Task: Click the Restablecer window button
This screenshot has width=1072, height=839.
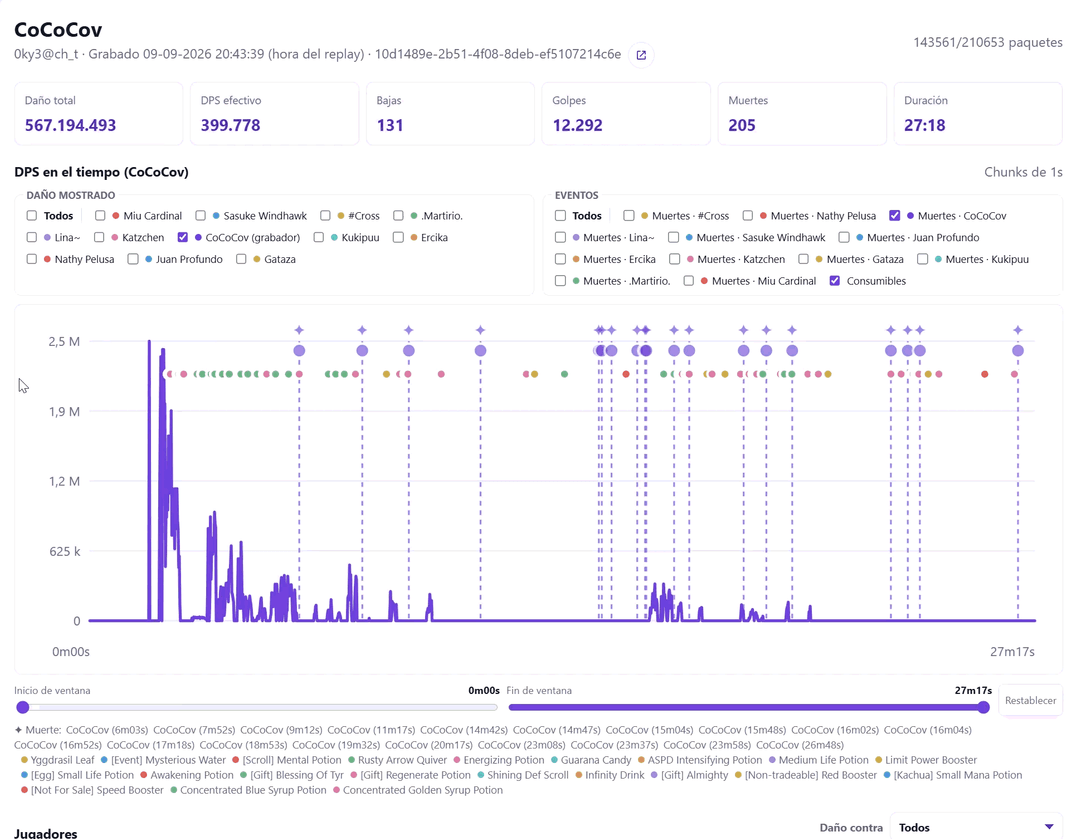Action: tap(1030, 700)
